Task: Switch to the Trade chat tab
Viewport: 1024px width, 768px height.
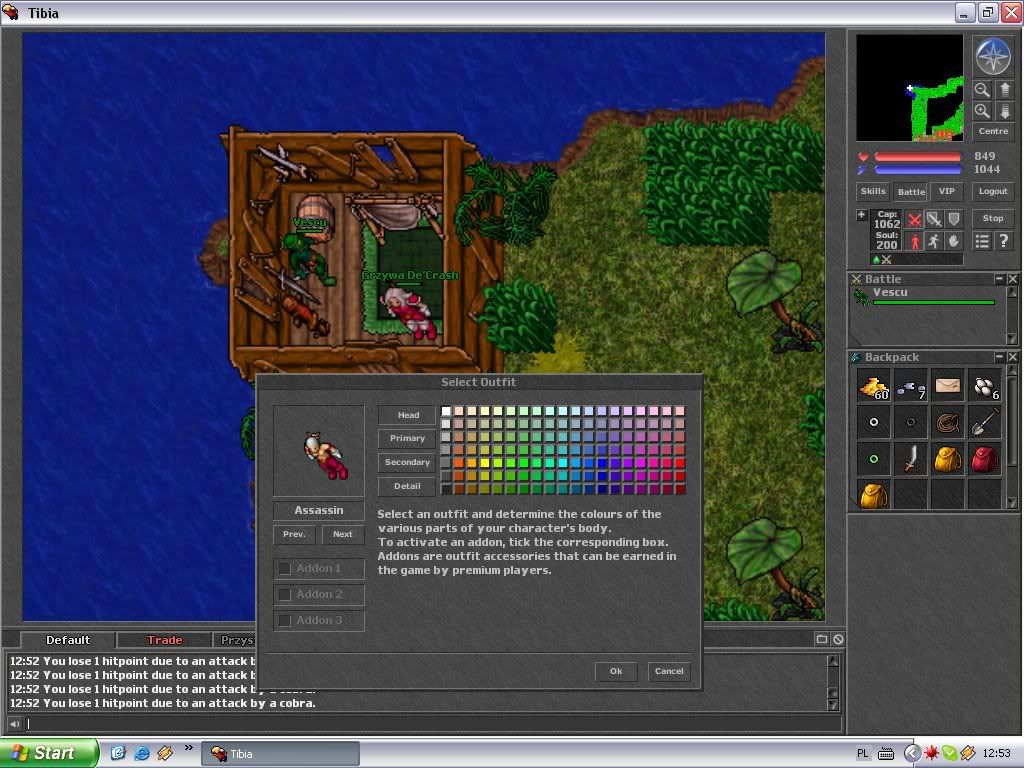Action: coord(165,640)
